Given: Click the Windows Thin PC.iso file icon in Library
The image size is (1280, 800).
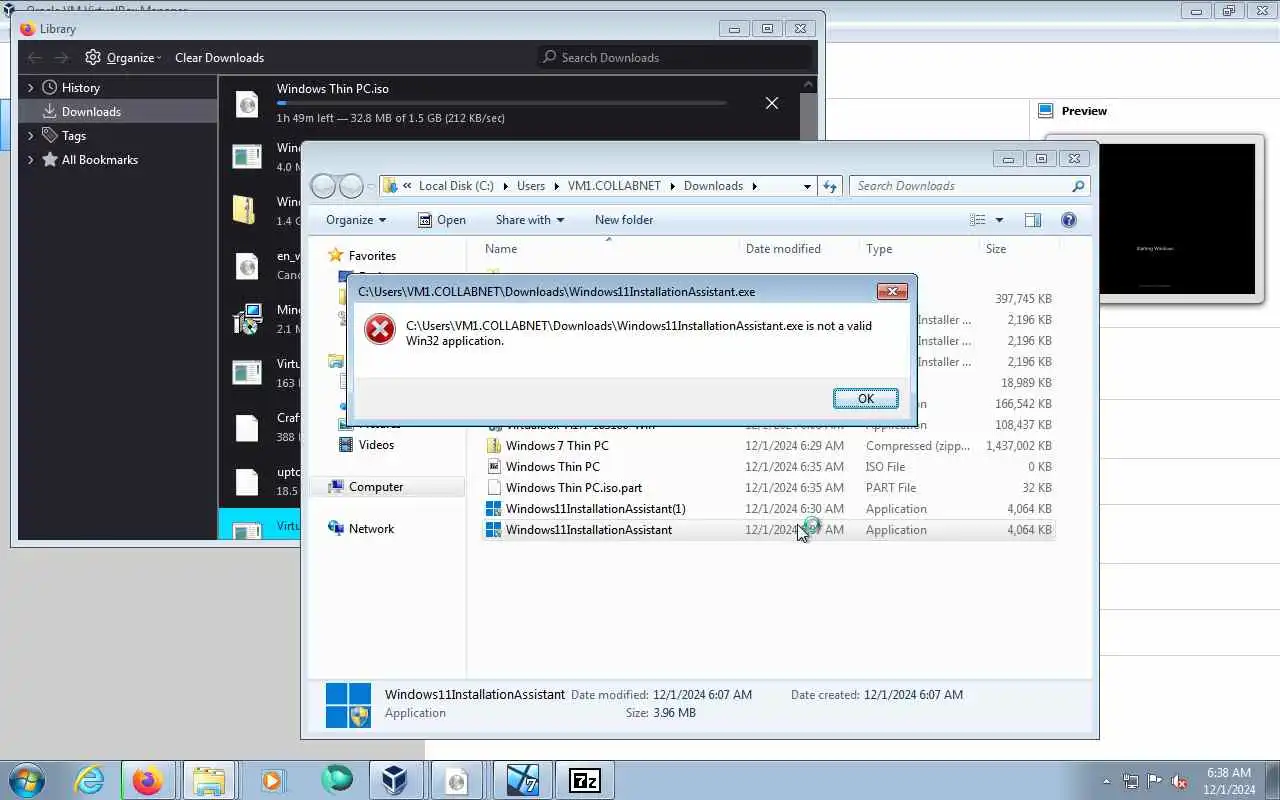Looking at the screenshot, I should 247,103.
